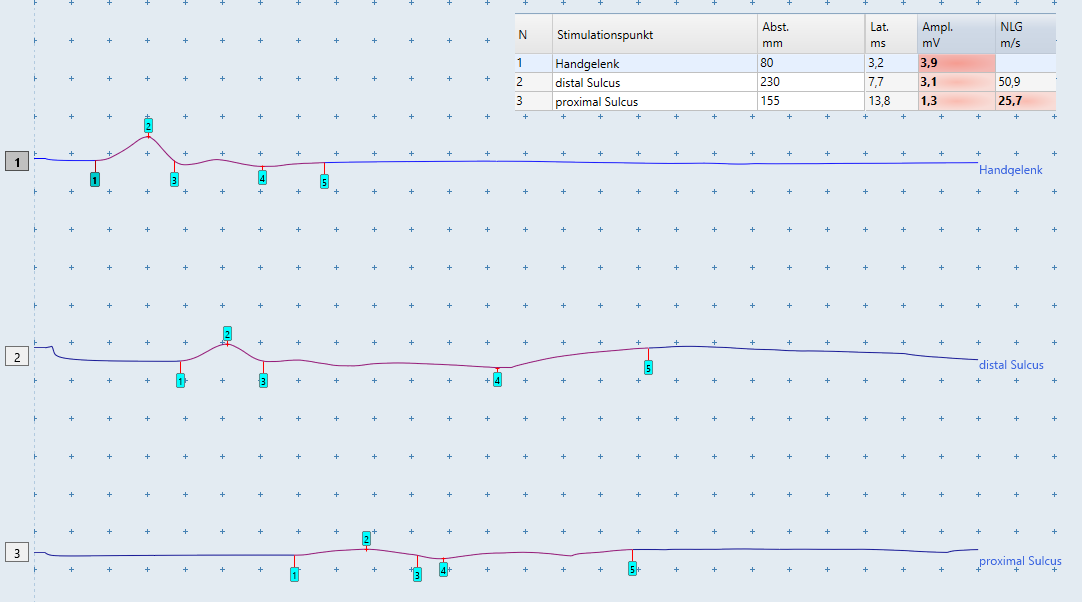This screenshot has width=1082, height=602.
Task: Select marker 2 on the distal Sulcus trace
Action: pos(227,334)
